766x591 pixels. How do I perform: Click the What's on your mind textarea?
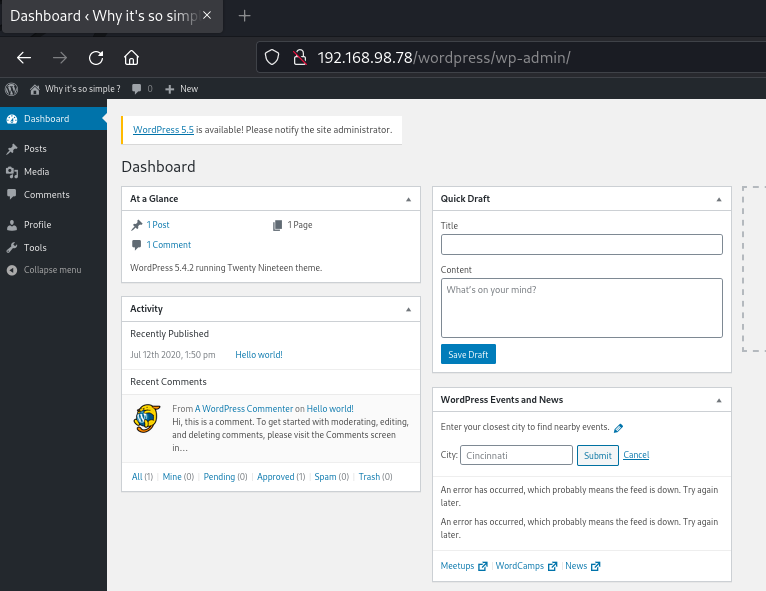point(581,308)
